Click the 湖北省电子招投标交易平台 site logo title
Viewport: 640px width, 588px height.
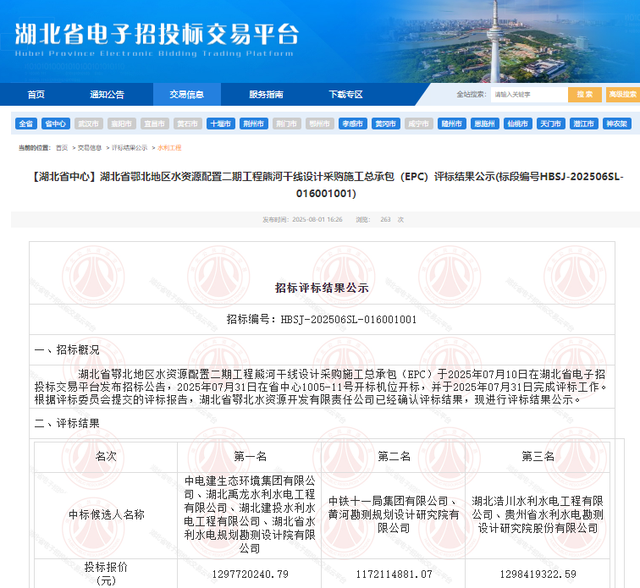pyautogui.click(x=157, y=34)
